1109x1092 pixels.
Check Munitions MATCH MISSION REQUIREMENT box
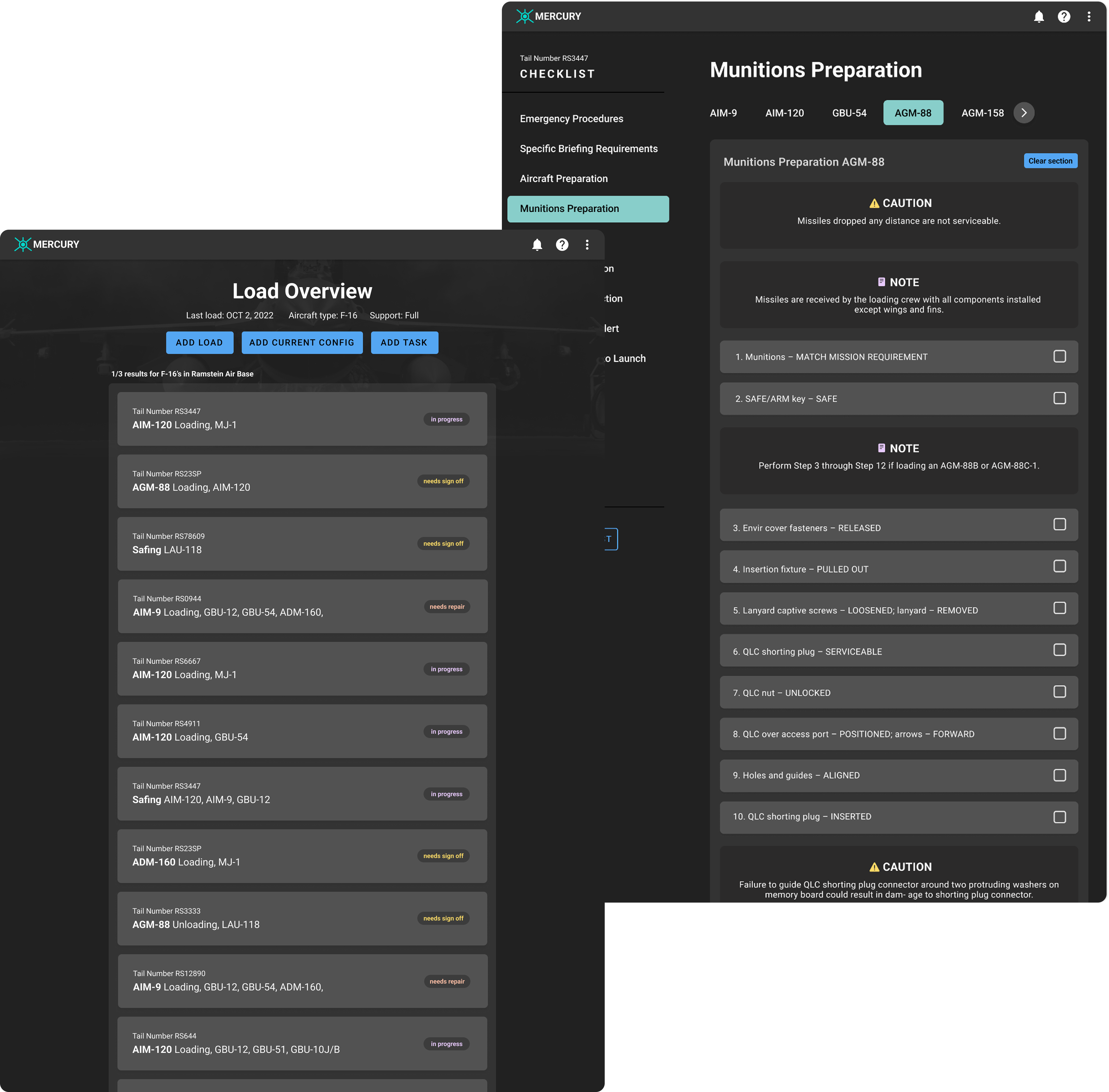pos(1059,356)
